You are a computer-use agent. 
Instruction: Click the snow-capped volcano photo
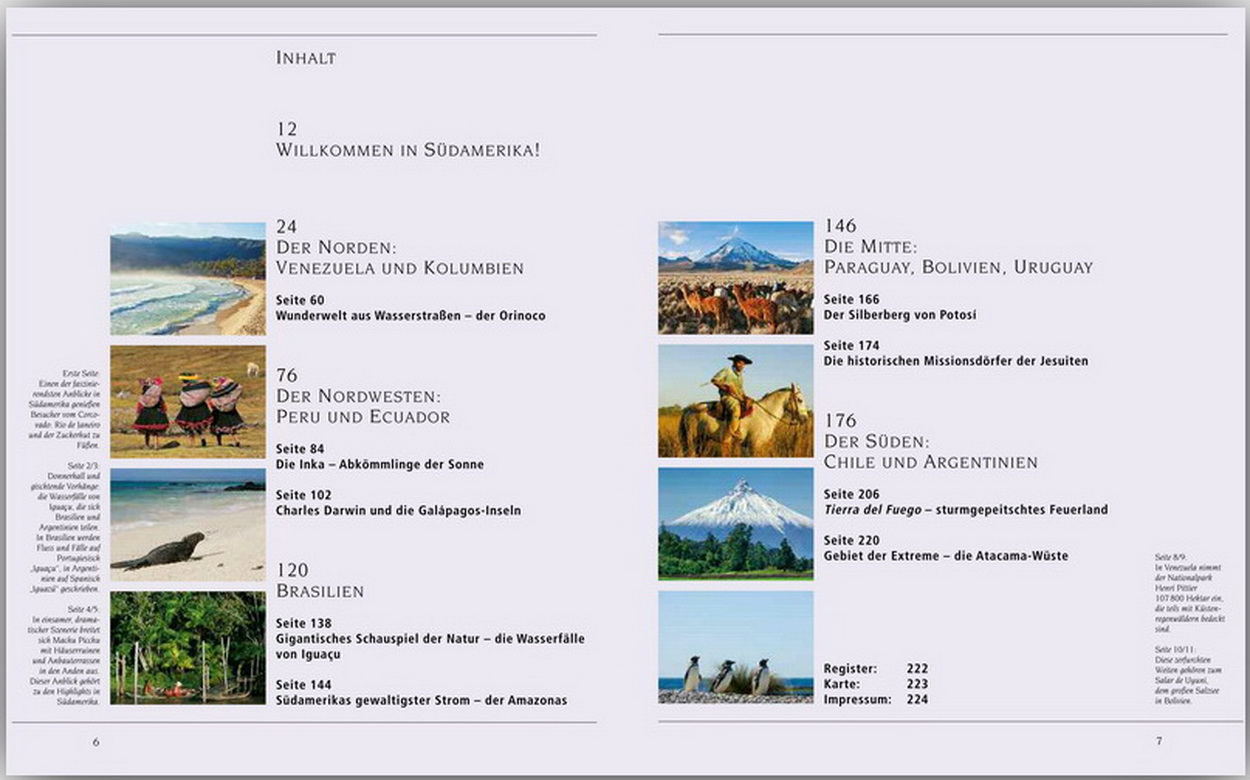point(735,524)
